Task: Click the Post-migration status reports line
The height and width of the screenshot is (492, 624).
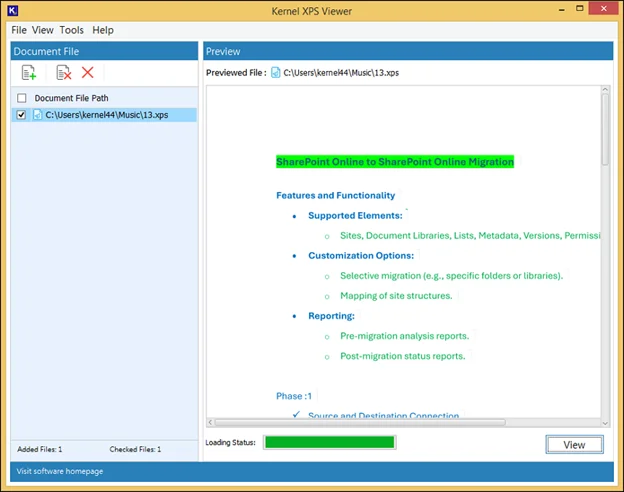Action: pos(402,356)
